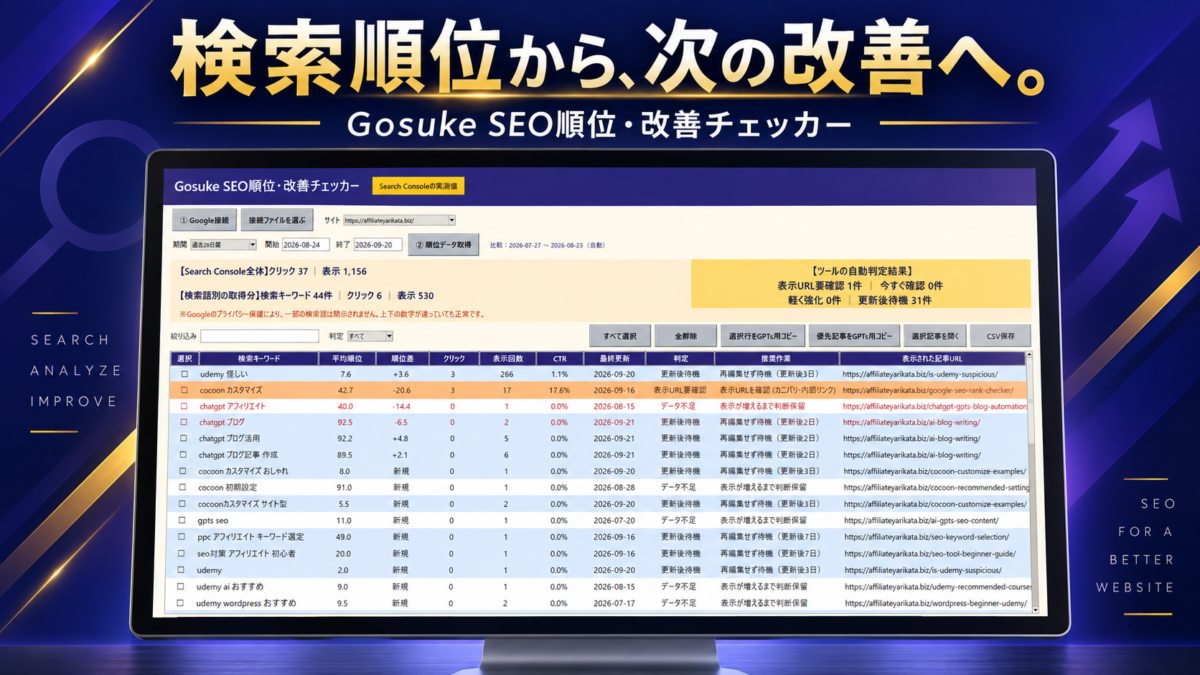The height and width of the screenshot is (675, 1200).
Task: Click the last-updated date 2026-08-28
Action: (614, 488)
